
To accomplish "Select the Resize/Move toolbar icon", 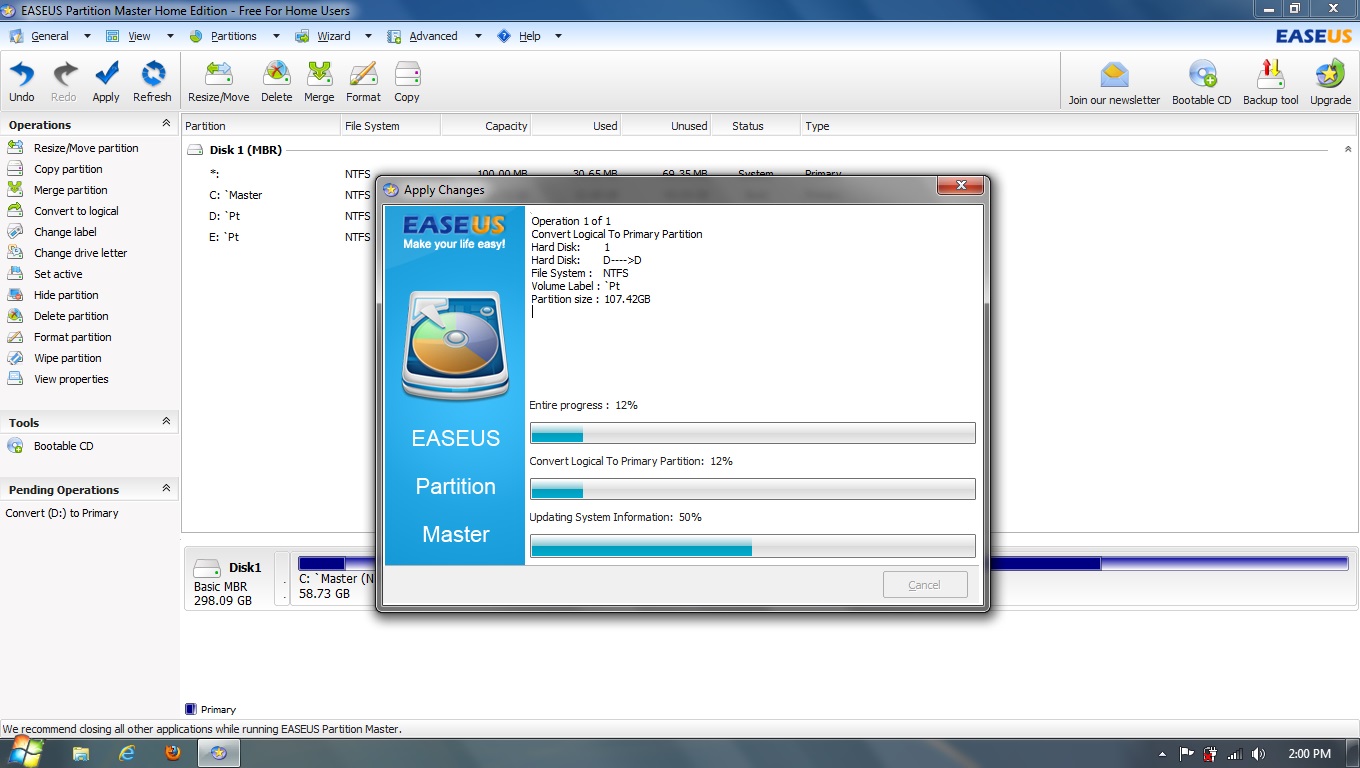I will click(x=219, y=82).
